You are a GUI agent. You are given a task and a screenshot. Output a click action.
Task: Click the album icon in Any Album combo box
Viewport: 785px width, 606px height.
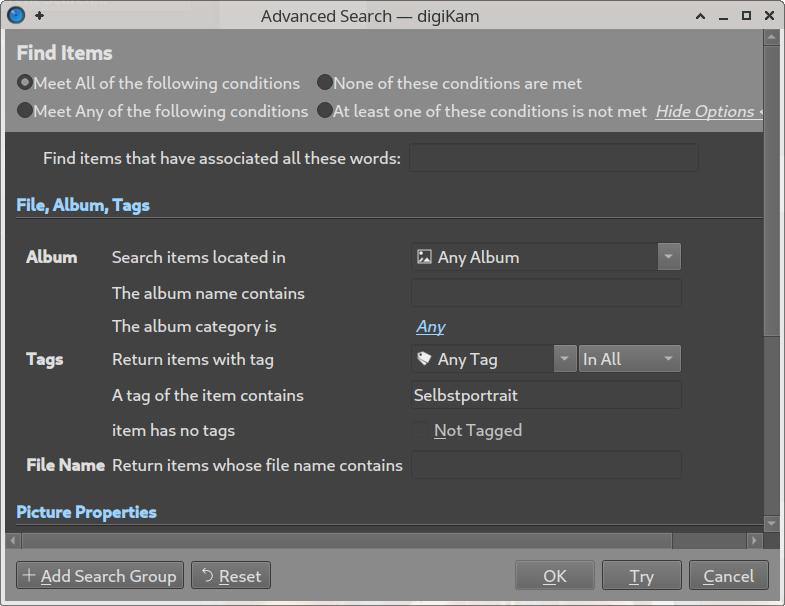tap(424, 257)
